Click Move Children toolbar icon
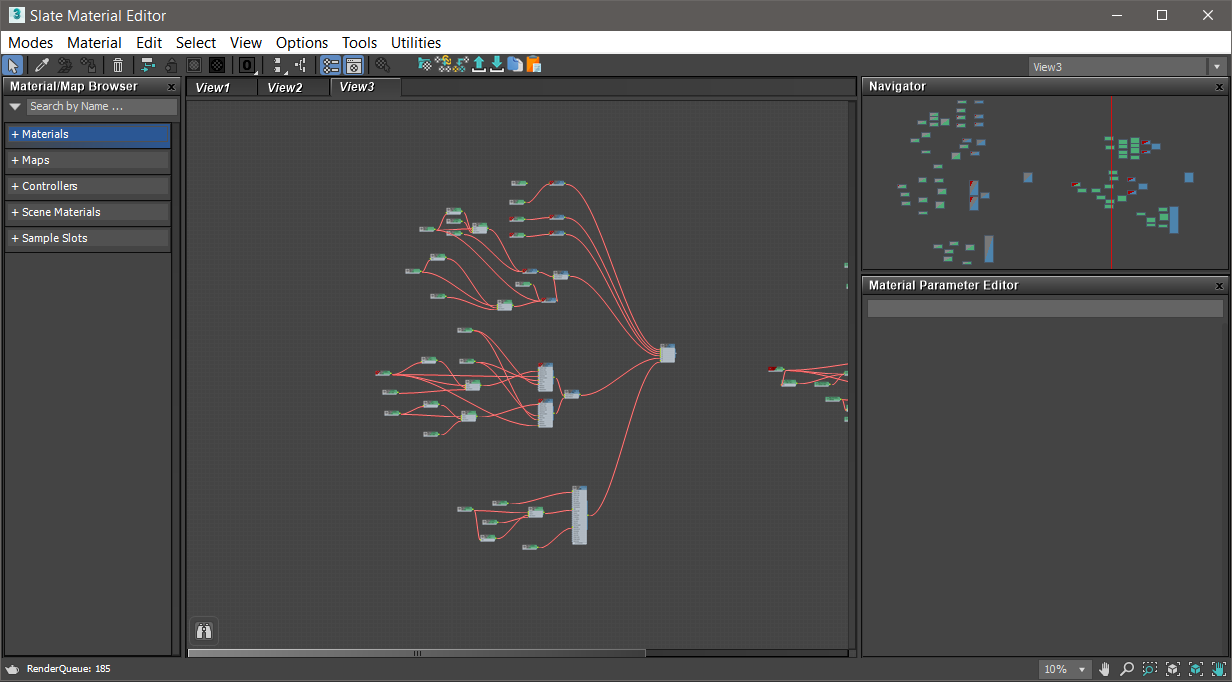Viewport: 1232px width, 682px height. 147,65
